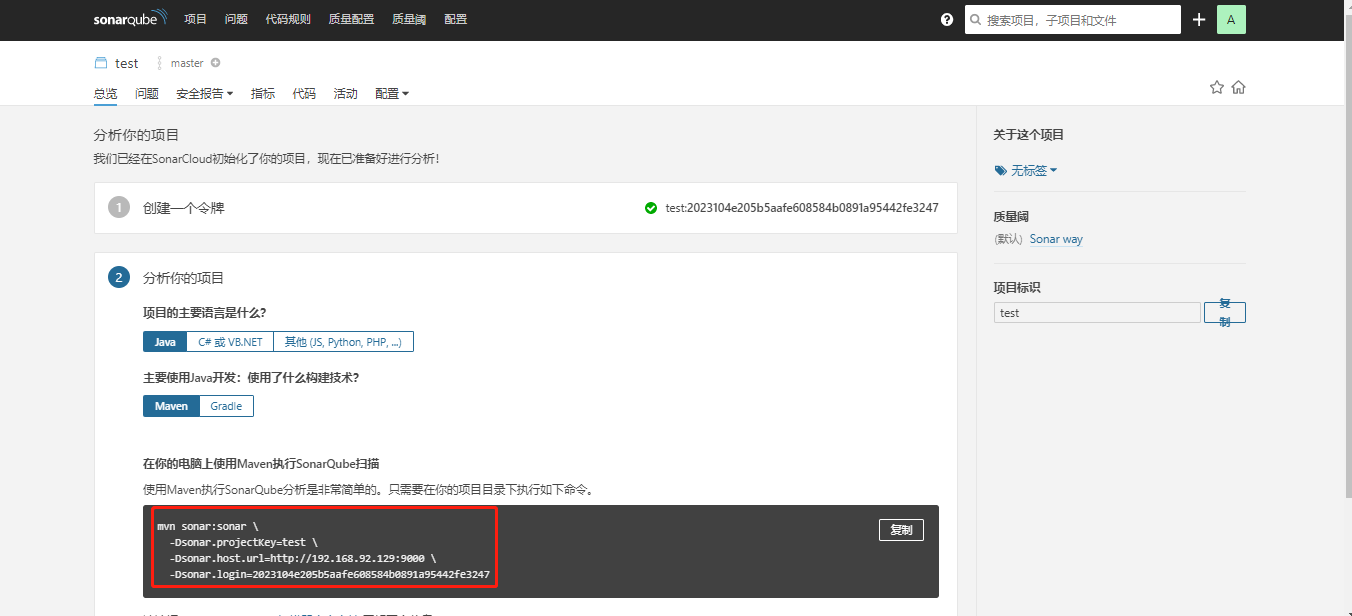Click the mvn sonar:sonar command line
The height and width of the screenshot is (616, 1352).
[207, 526]
